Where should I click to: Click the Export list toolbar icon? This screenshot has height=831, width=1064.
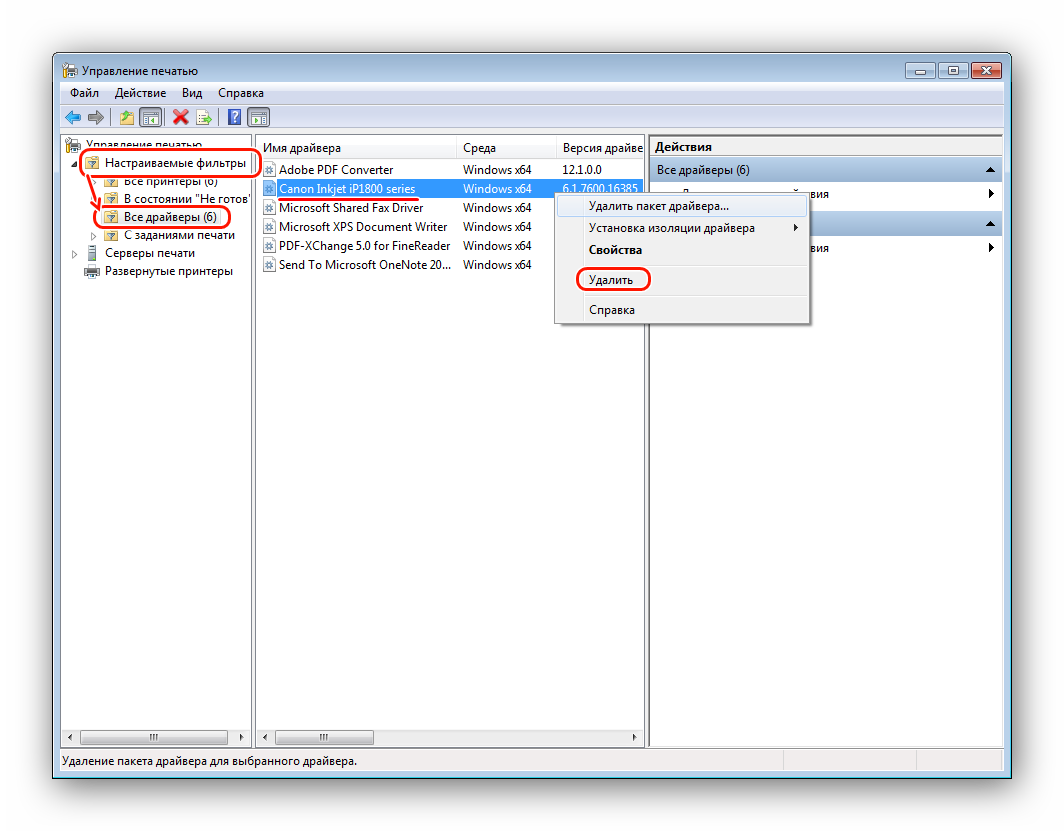click(203, 117)
